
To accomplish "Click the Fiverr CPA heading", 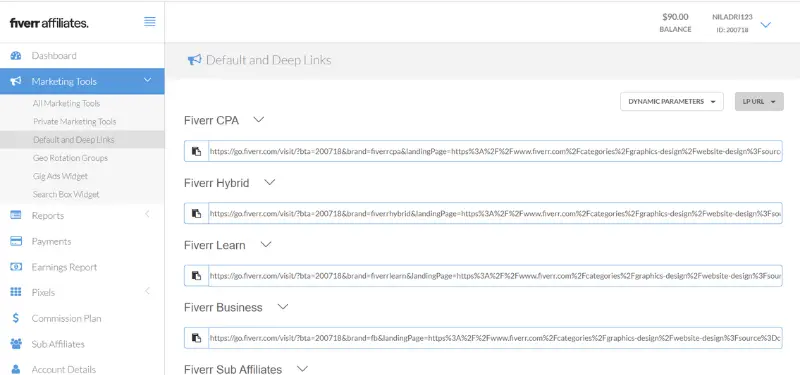I will pyautogui.click(x=211, y=120).
